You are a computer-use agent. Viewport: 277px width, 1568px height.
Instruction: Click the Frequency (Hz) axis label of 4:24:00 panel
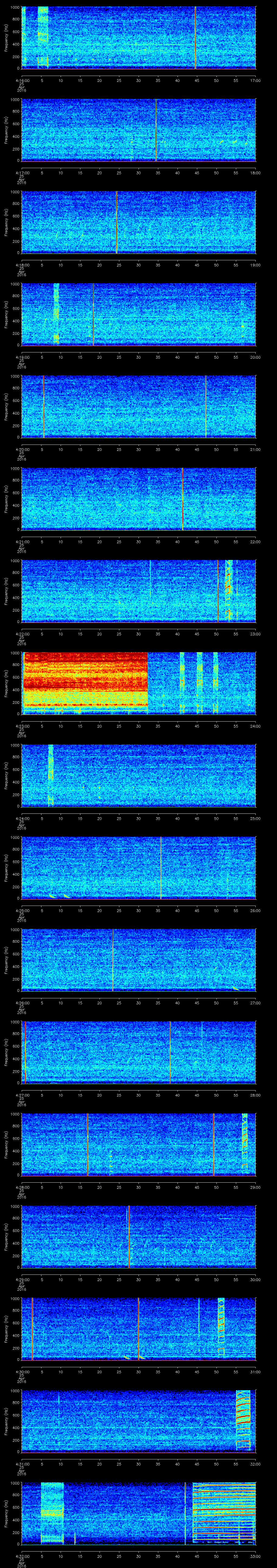[x=6, y=775]
